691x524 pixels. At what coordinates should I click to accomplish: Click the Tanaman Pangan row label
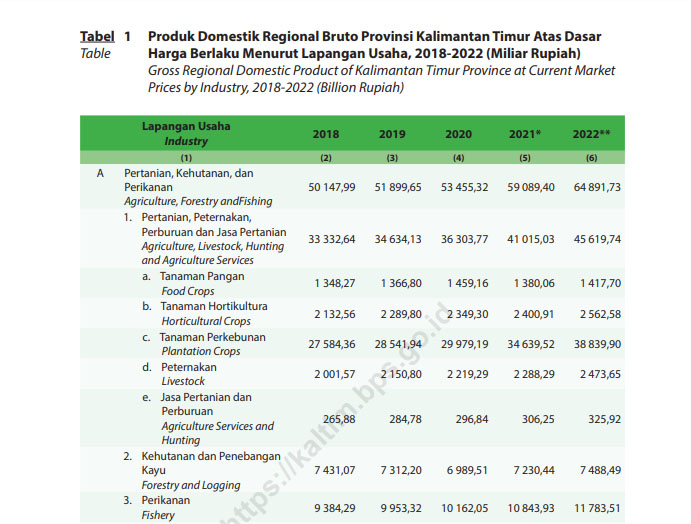tap(202, 276)
